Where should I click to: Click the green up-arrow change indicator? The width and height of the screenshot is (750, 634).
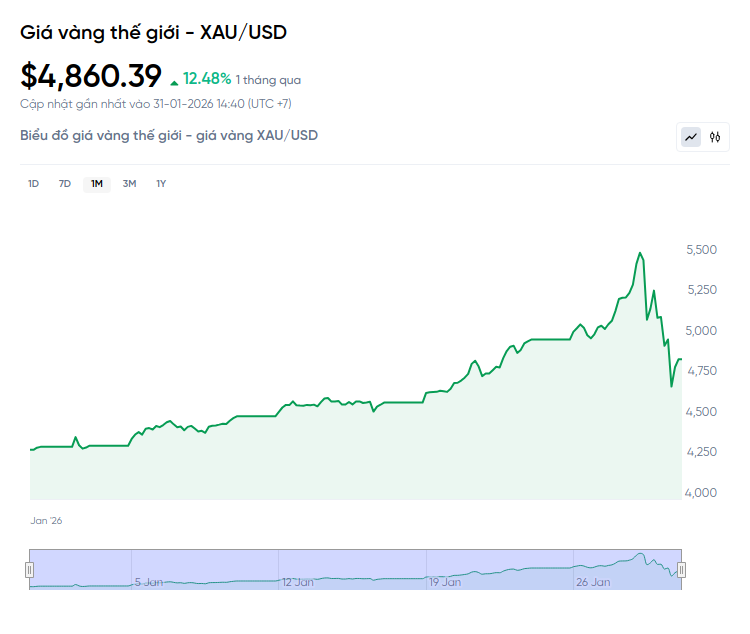(175, 81)
